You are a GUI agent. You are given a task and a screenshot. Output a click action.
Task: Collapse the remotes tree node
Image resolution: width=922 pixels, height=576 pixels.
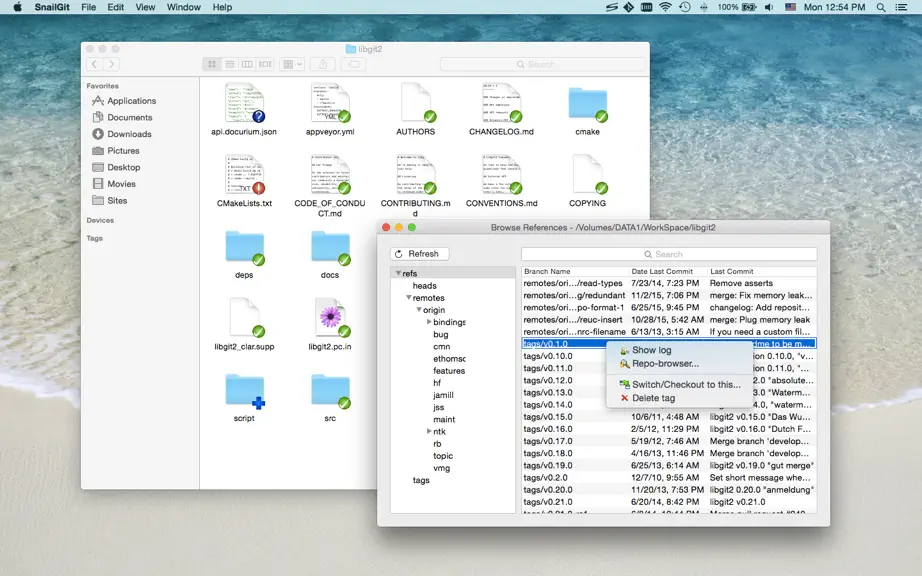pyautogui.click(x=409, y=297)
